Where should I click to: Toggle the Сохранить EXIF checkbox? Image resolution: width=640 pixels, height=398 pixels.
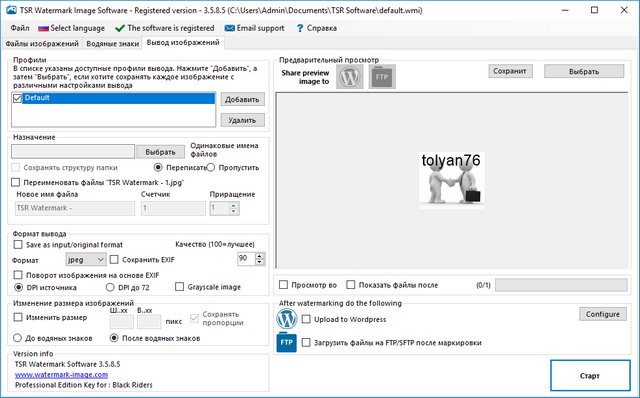point(114,259)
